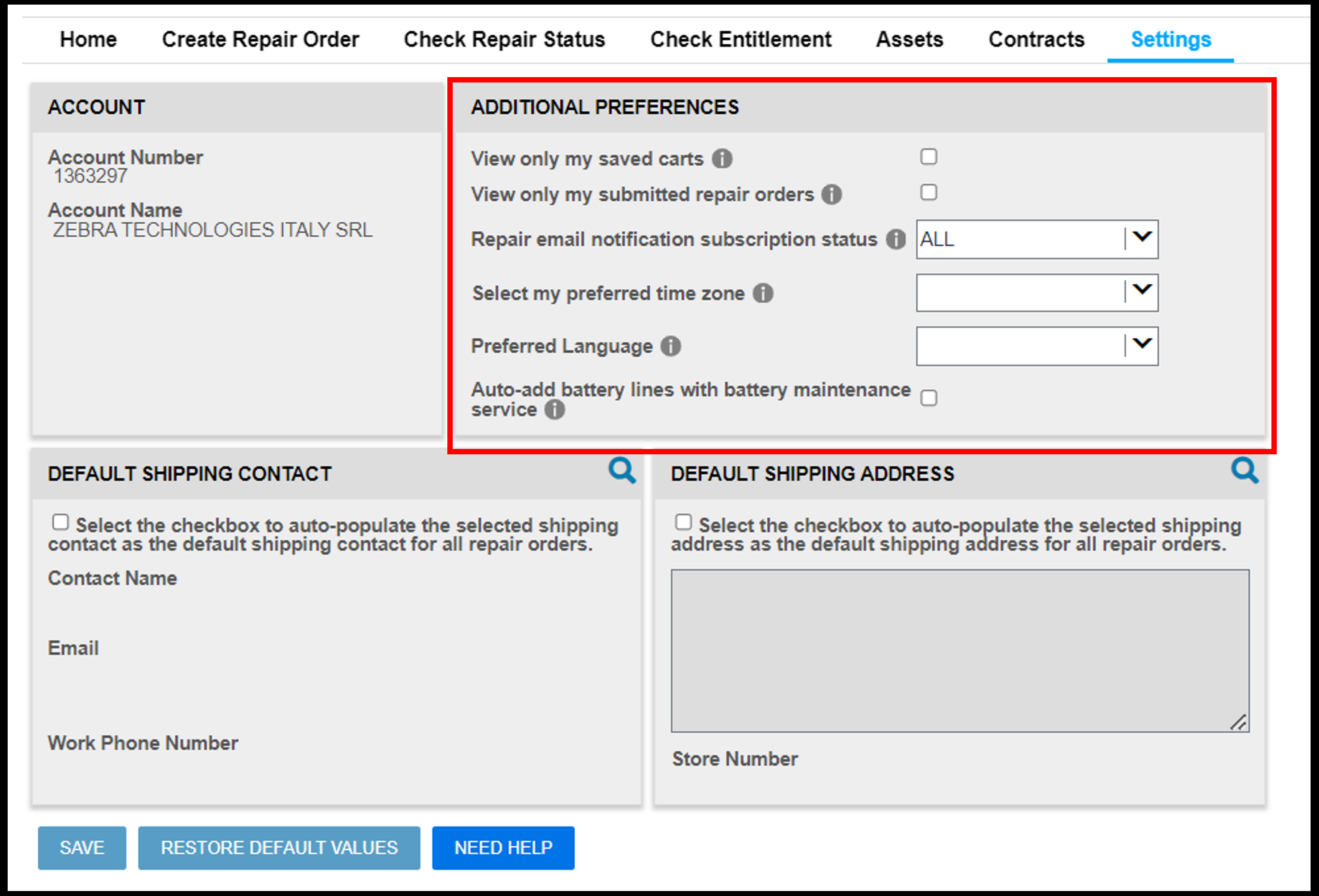Open the Check Entitlement tab
The width and height of the screenshot is (1319, 896).
click(x=741, y=39)
